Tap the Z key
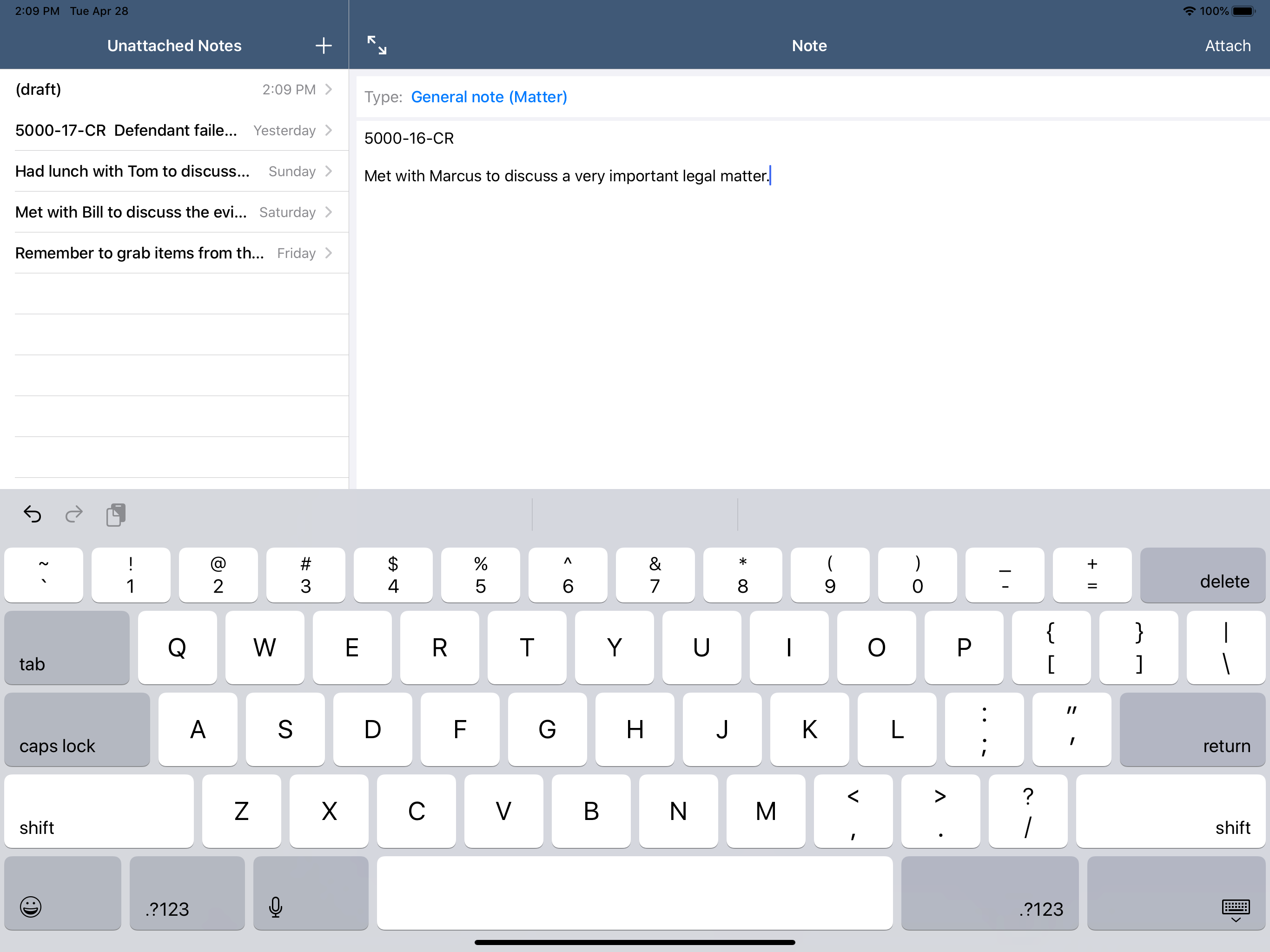Image resolution: width=1270 pixels, height=952 pixels. point(242,811)
